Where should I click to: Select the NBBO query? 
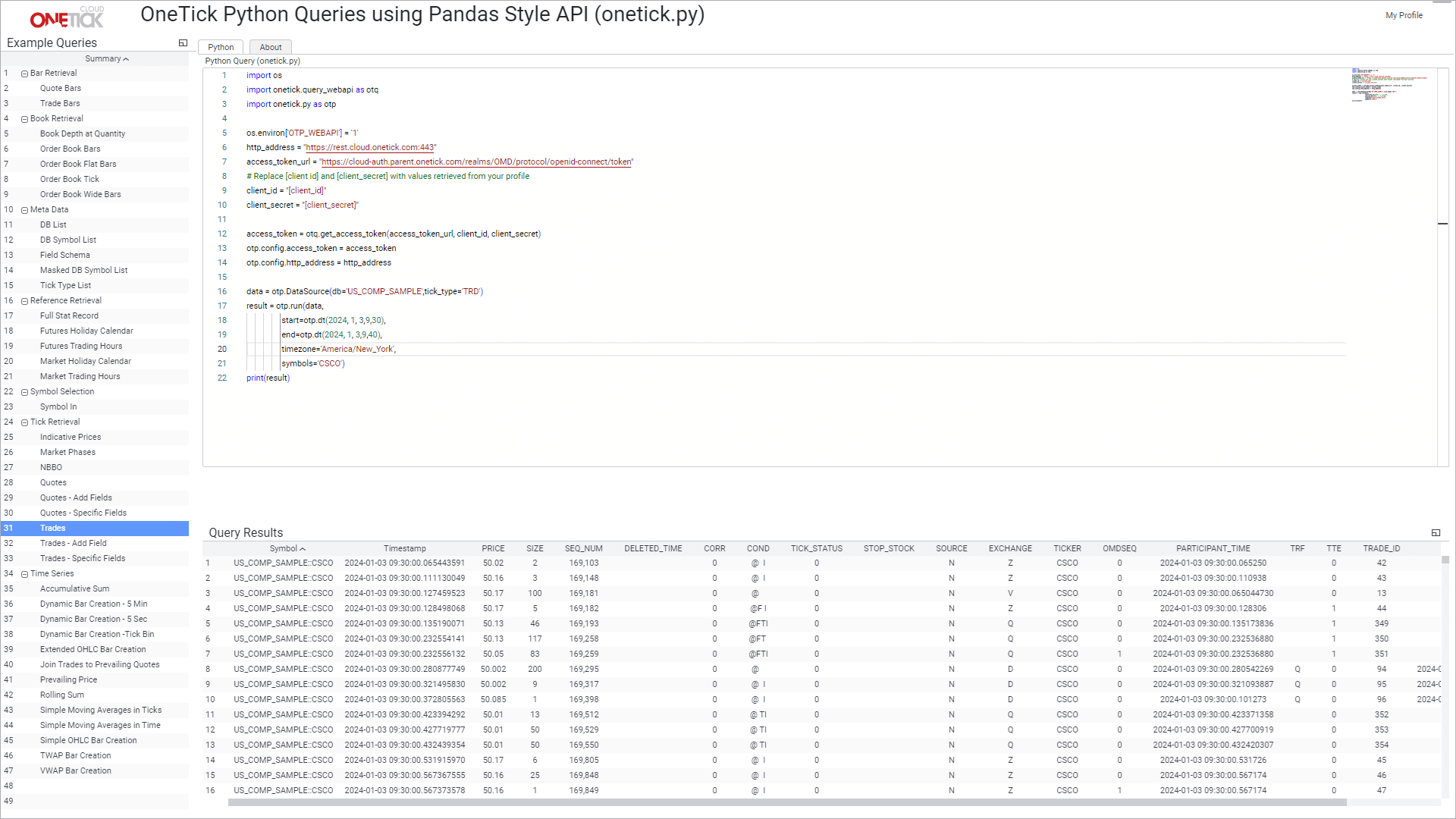[51, 467]
